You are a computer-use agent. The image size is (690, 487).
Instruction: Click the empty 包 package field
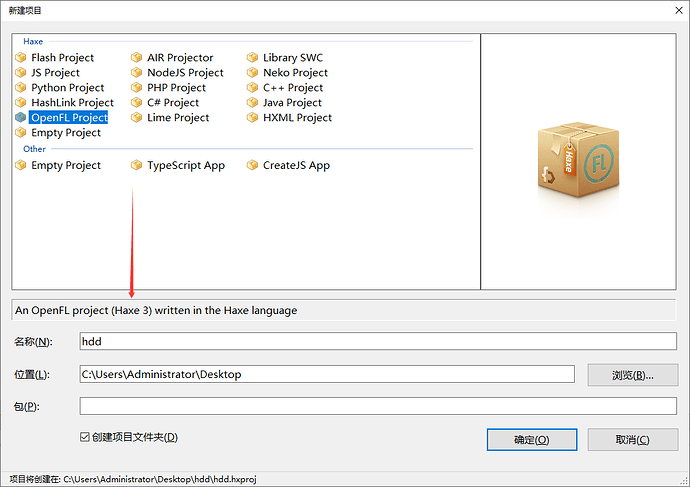[378, 406]
